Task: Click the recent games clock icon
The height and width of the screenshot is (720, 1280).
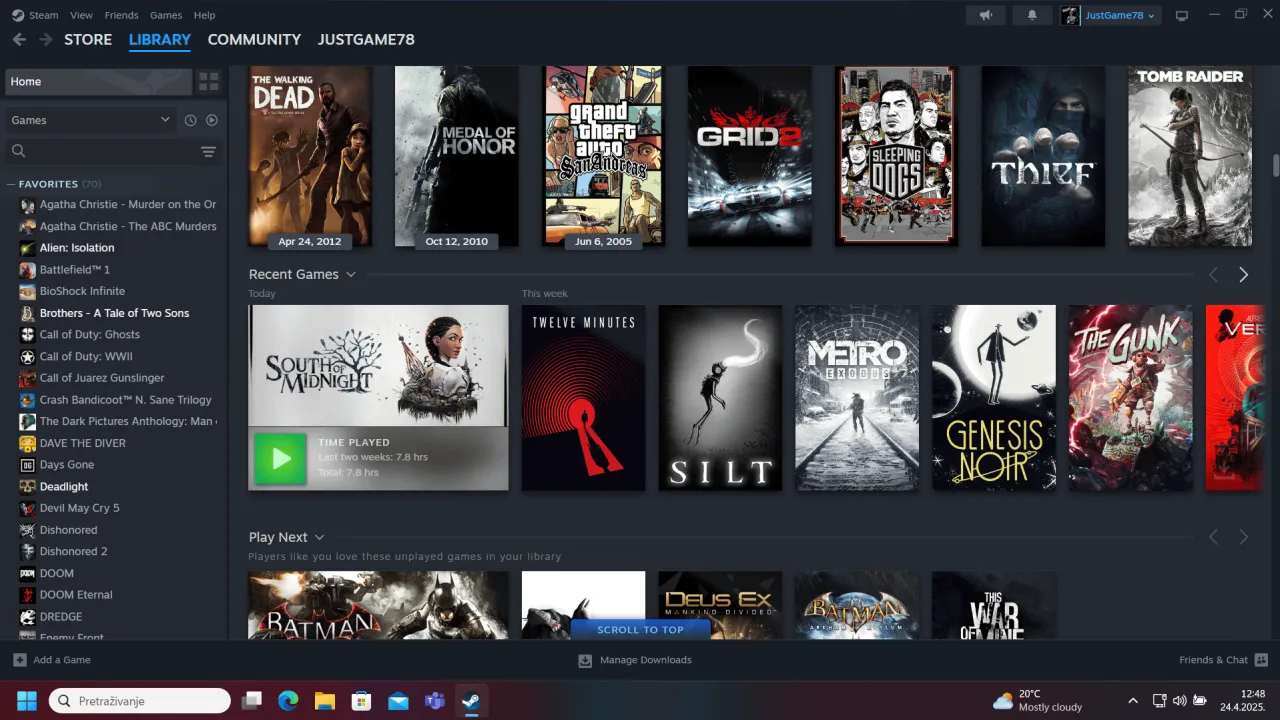Action: click(190, 120)
